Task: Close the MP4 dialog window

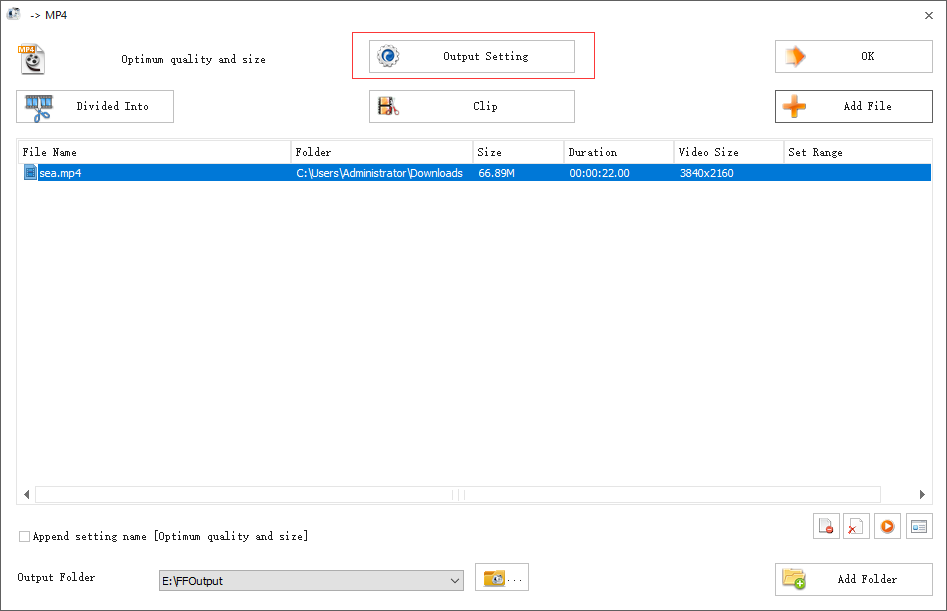Action: [x=929, y=15]
